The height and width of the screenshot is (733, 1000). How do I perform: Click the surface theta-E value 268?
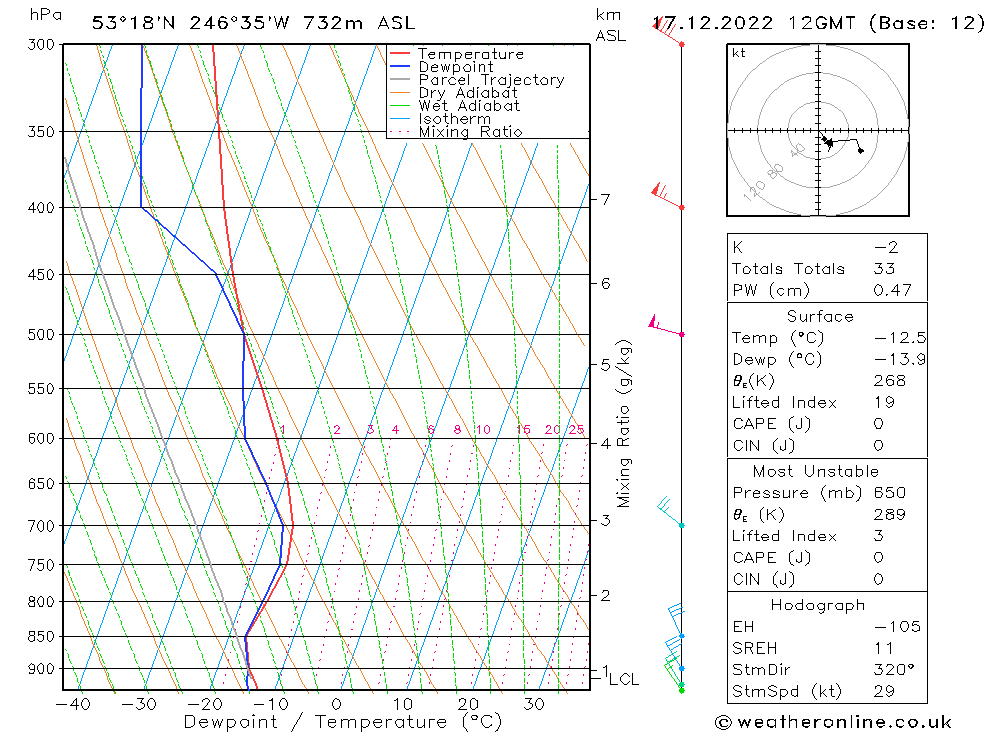(x=890, y=381)
